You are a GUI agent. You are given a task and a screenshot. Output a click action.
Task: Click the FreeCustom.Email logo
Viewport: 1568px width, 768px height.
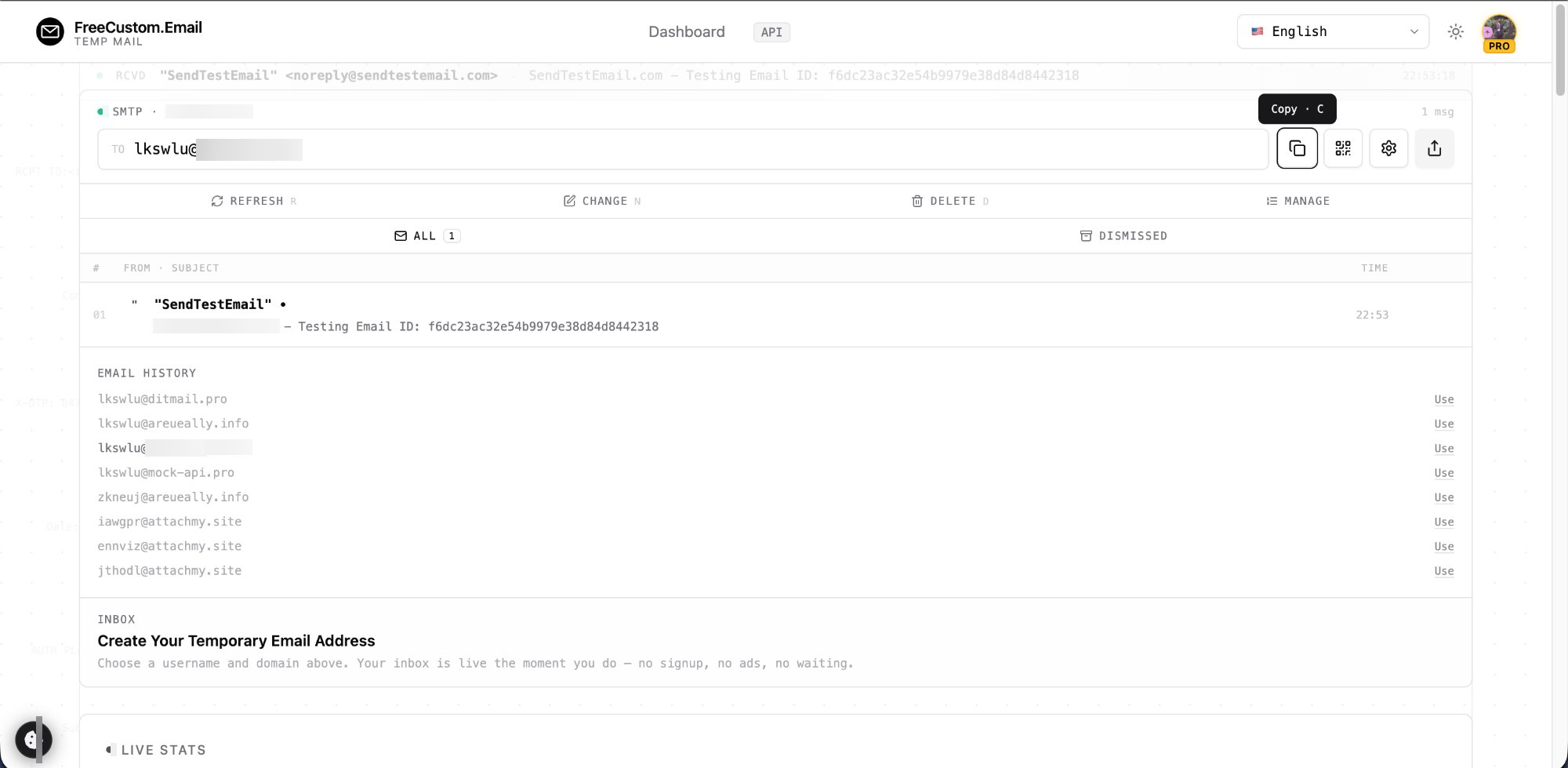pos(119,31)
